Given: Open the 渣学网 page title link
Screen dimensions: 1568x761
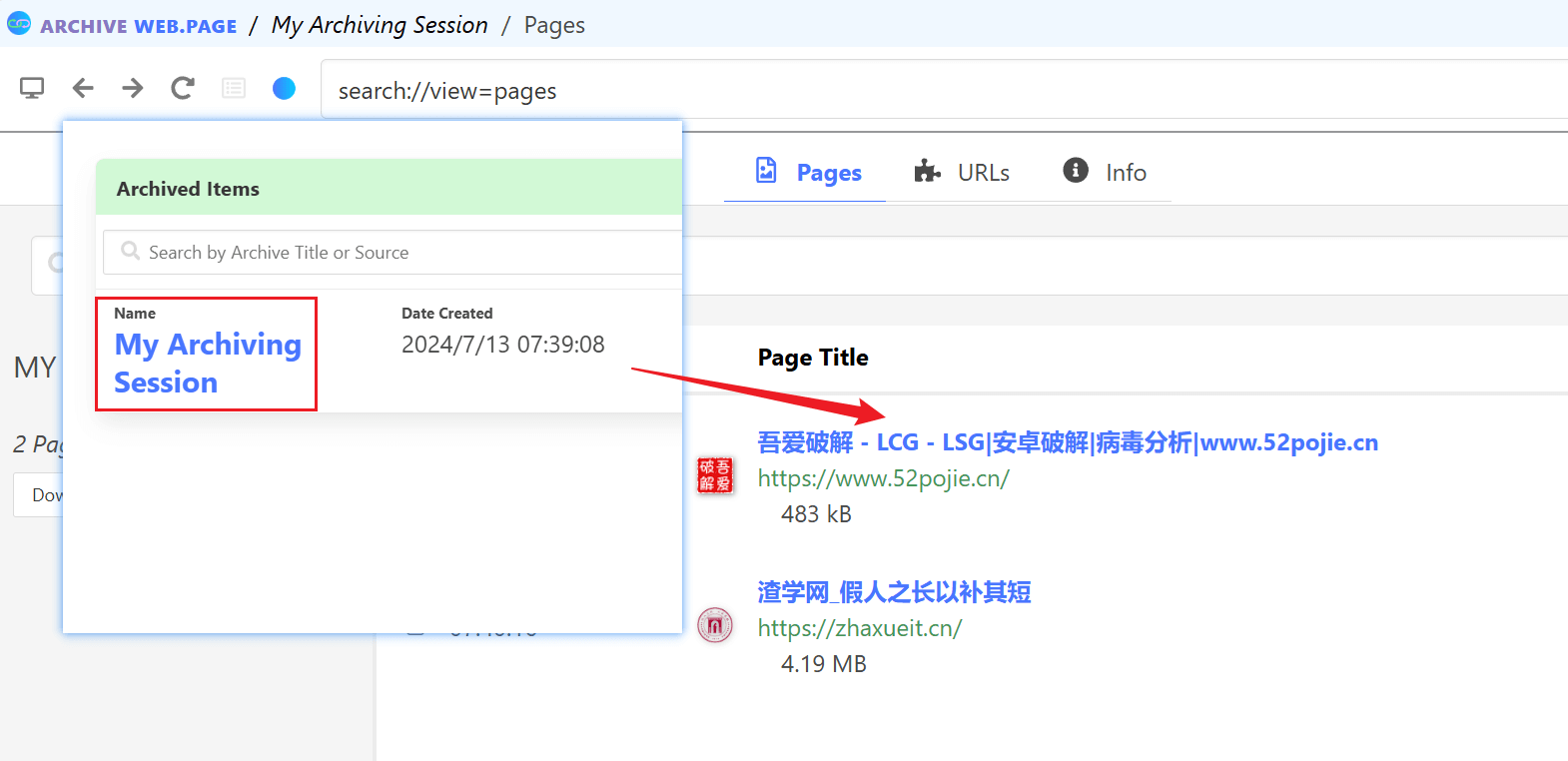Looking at the screenshot, I should [894, 592].
